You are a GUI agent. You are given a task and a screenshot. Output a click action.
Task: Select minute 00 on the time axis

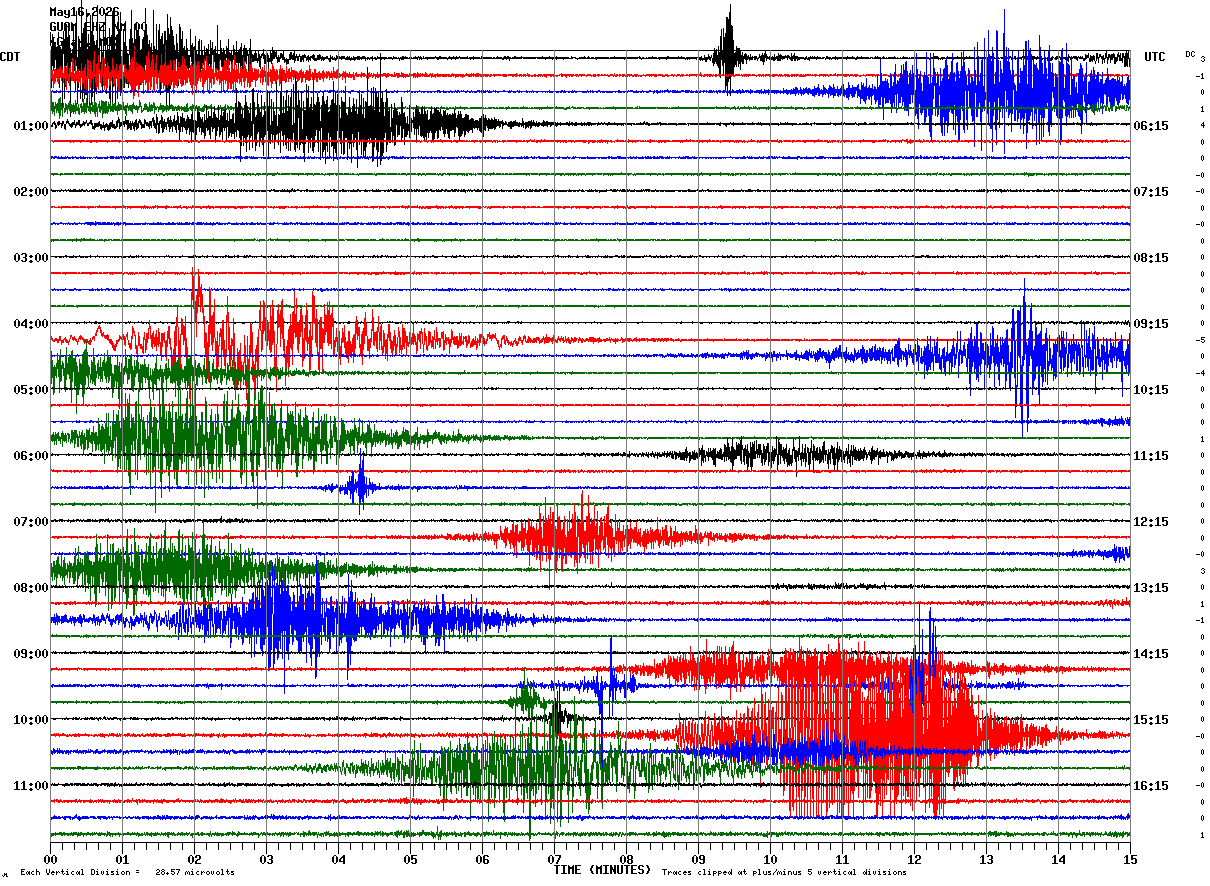click(50, 859)
